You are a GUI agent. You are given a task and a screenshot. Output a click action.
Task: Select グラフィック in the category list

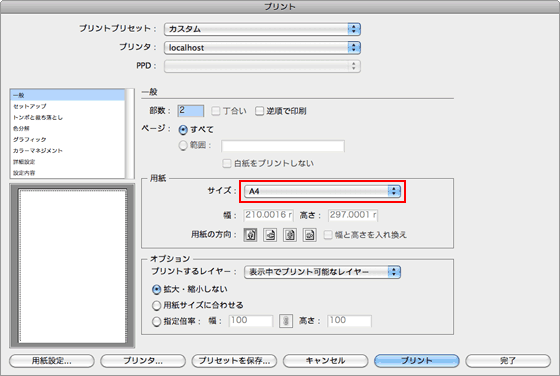click(68, 140)
